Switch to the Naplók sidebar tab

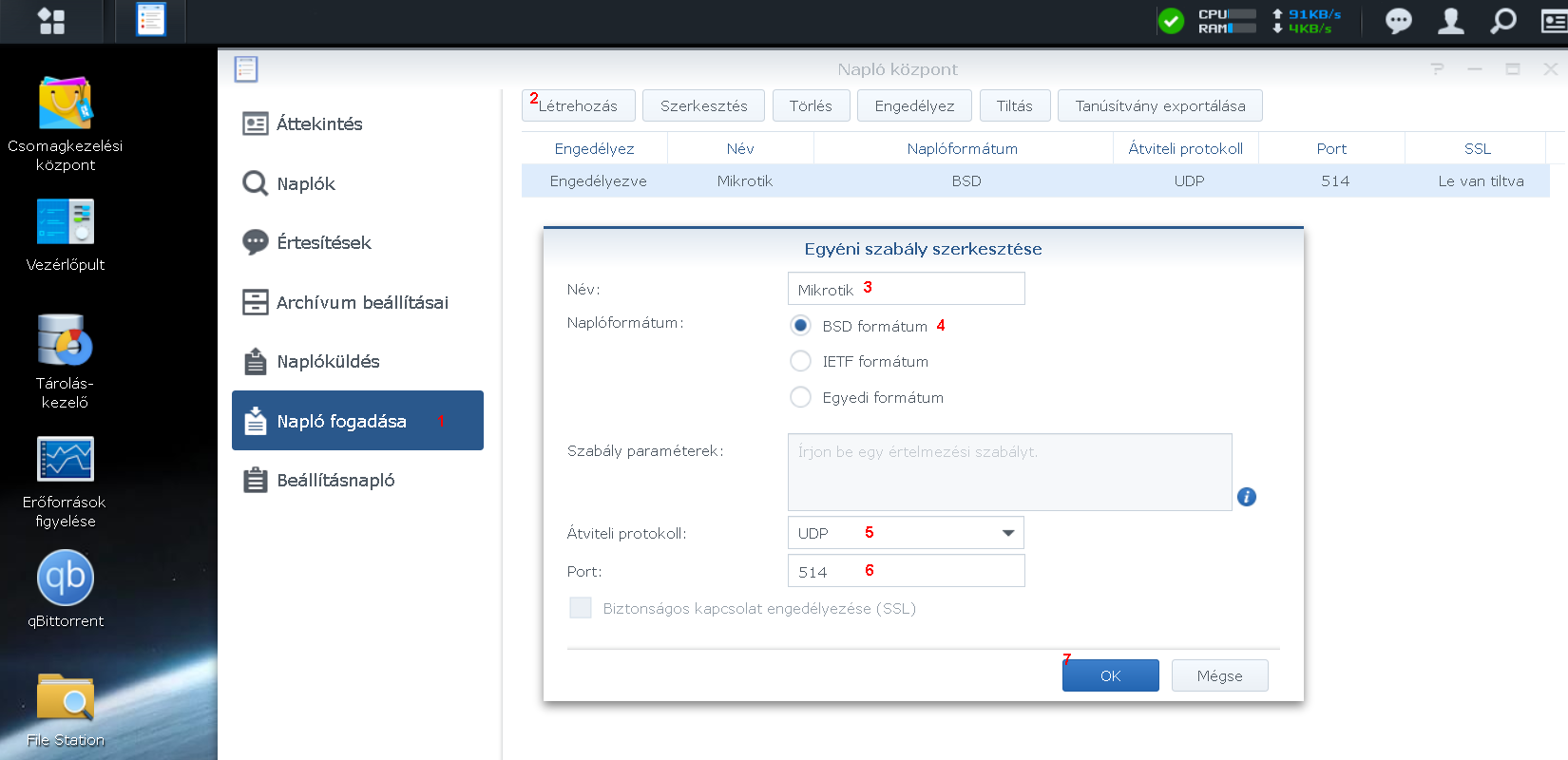(306, 183)
